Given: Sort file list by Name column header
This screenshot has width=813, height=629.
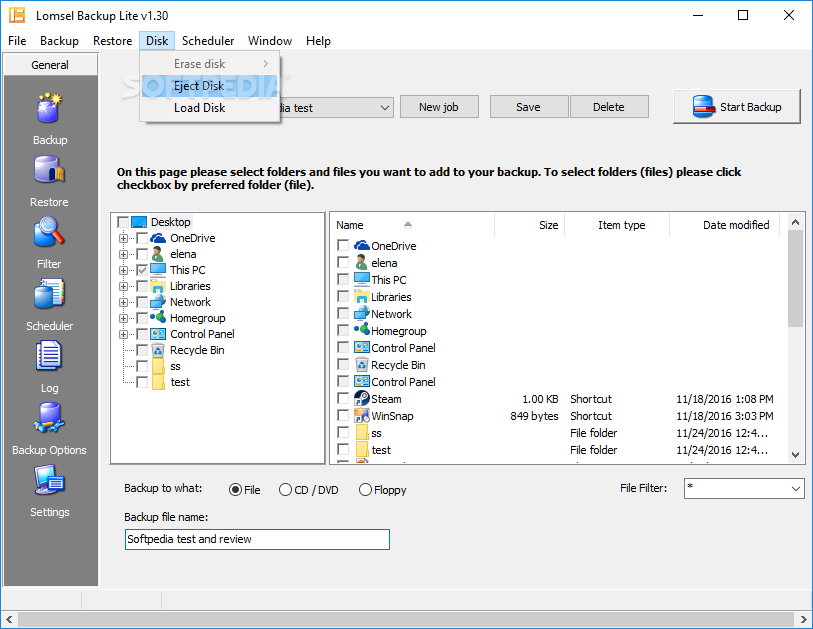Looking at the screenshot, I should 412,225.
